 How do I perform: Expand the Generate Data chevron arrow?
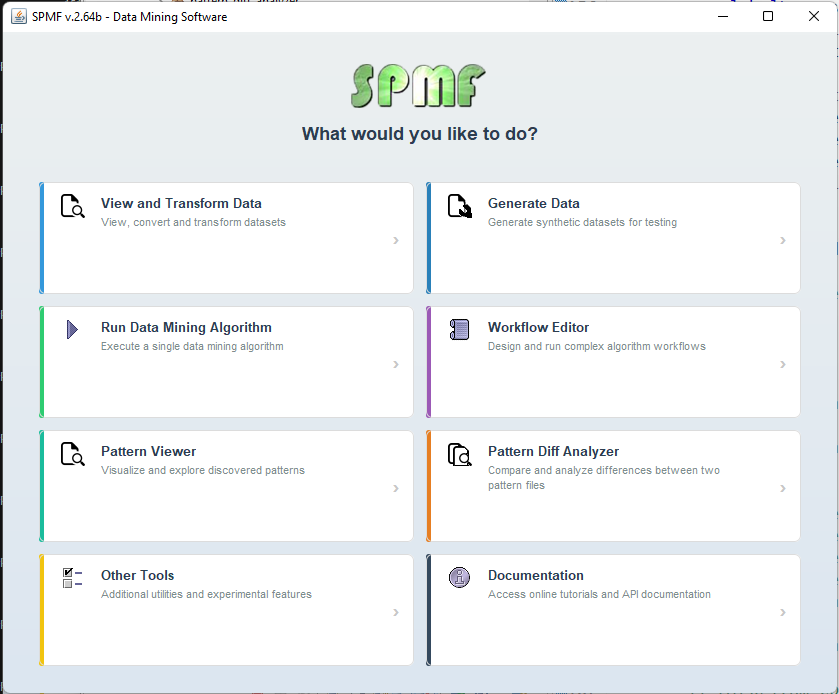pyautogui.click(x=783, y=241)
